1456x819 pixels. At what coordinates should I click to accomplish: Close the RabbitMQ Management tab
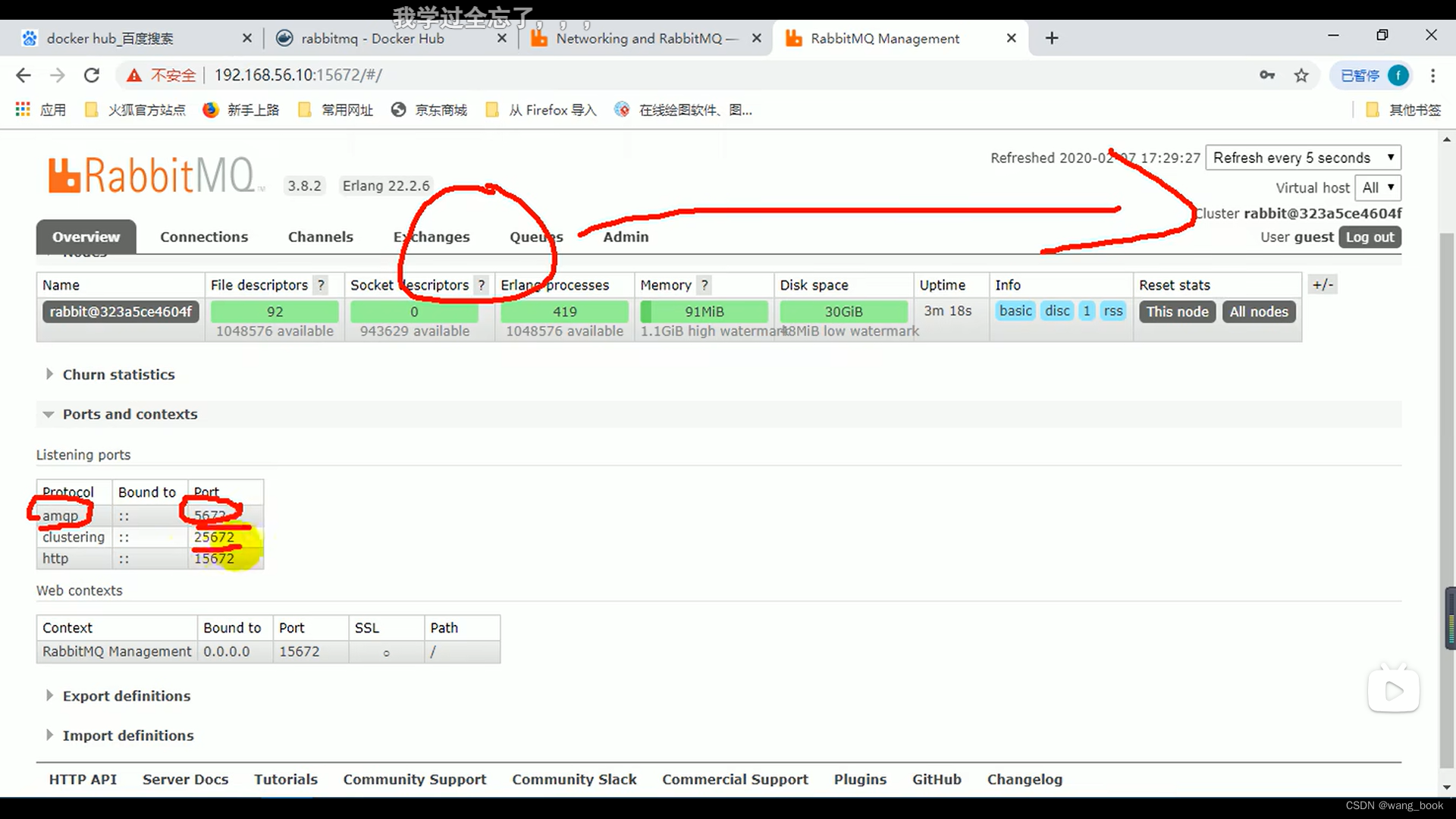click(1012, 38)
